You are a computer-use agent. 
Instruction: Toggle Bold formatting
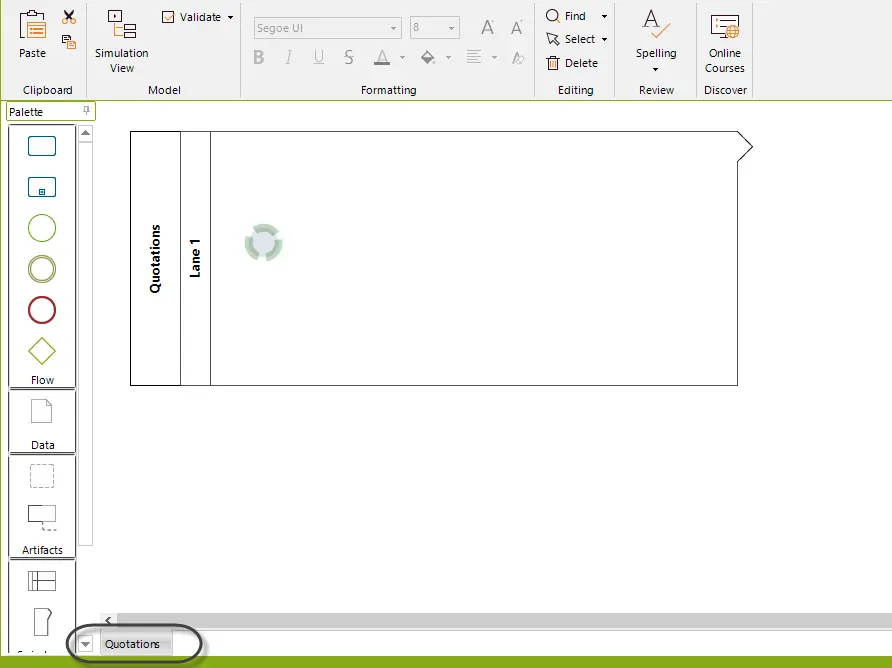(x=259, y=57)
